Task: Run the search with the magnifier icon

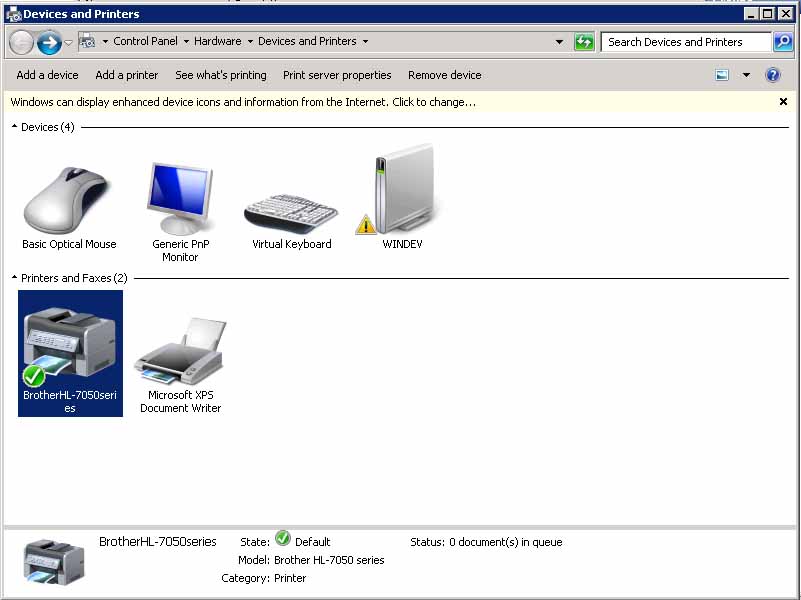Action: point(781,42)
